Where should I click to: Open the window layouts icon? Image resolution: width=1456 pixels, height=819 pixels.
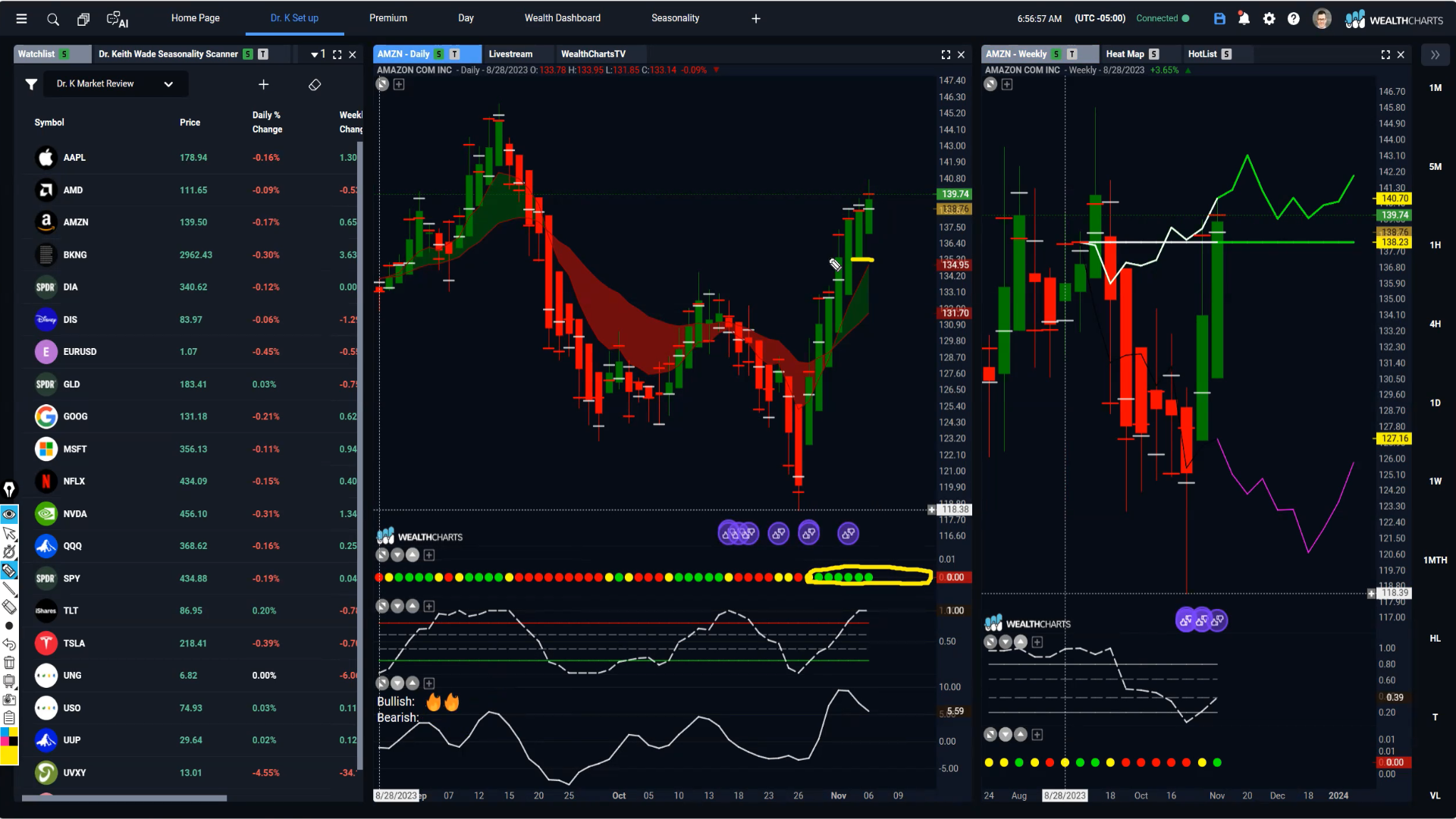tap(83, 19)
